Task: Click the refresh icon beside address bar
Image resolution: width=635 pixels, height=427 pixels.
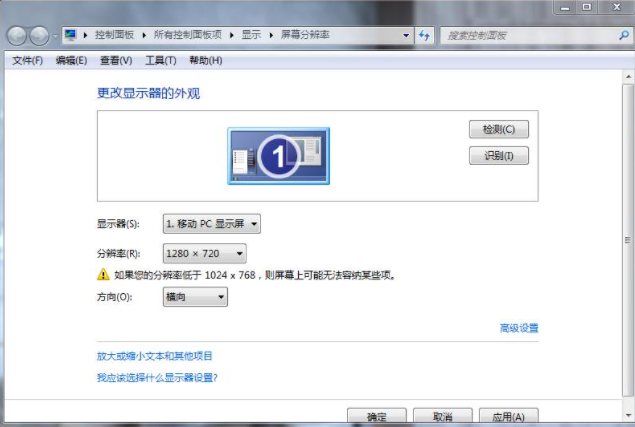Action: (425, 35)
